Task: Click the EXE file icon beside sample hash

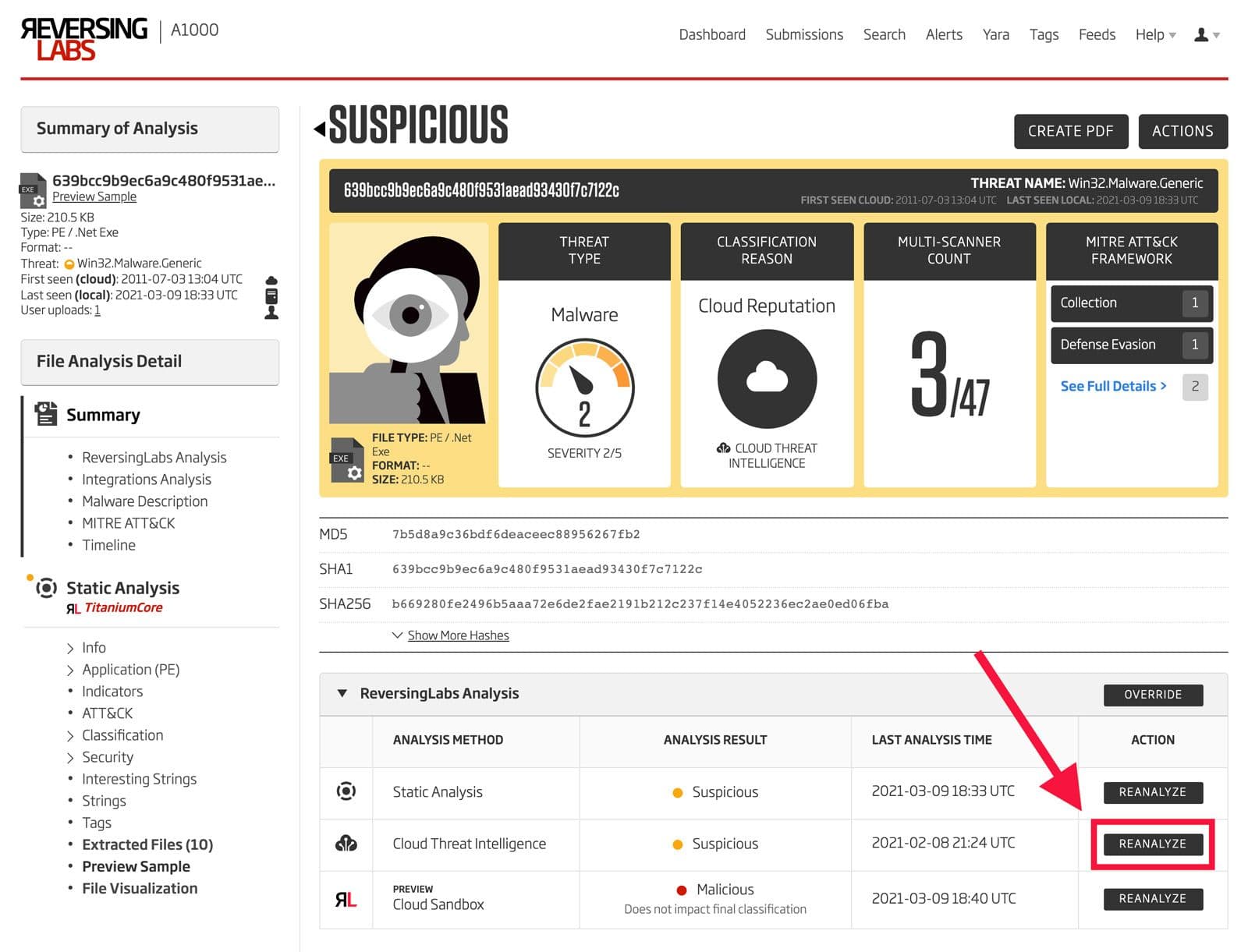Action: point(33,190)
